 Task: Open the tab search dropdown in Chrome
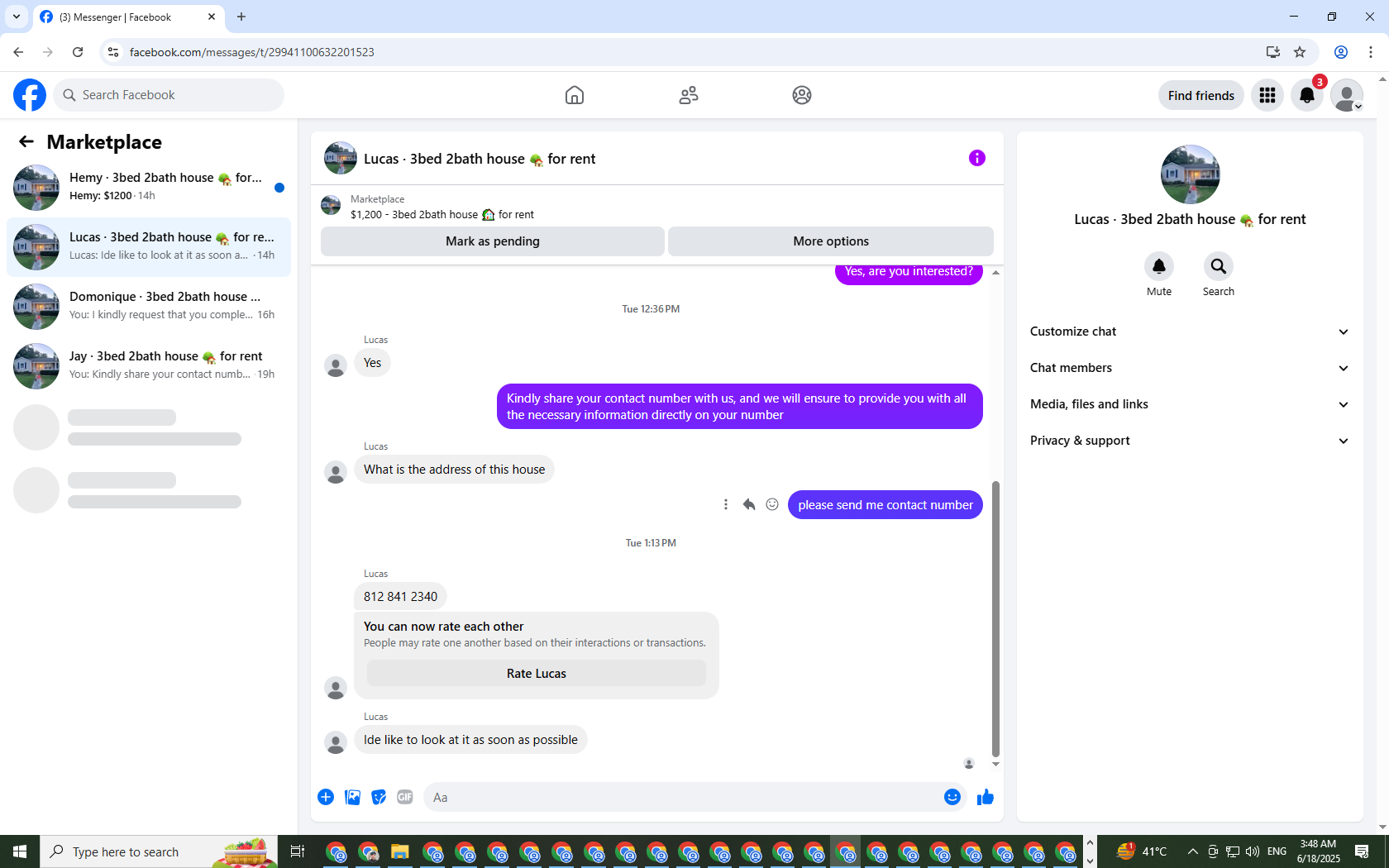click(17, 17)
